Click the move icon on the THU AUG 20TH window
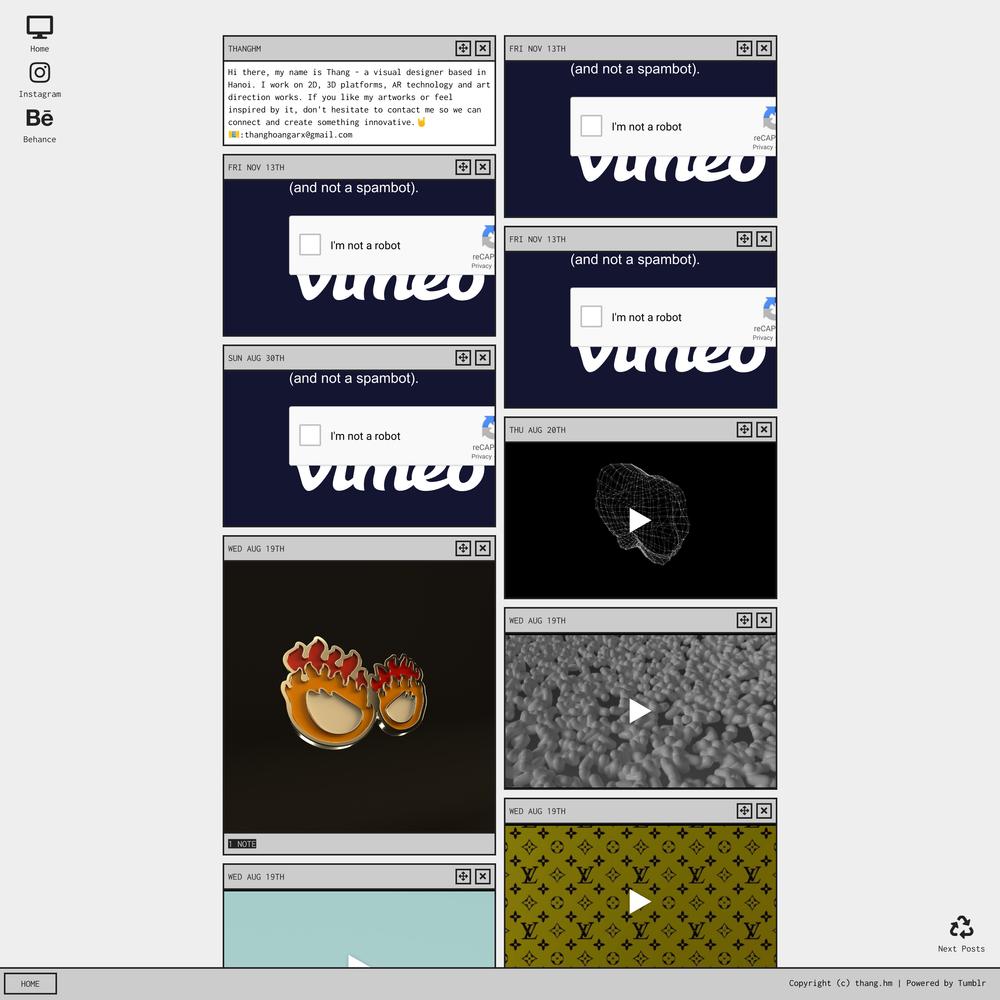Image resolution: width=1000 pixels, height=1000 pixels. point(744,430)
